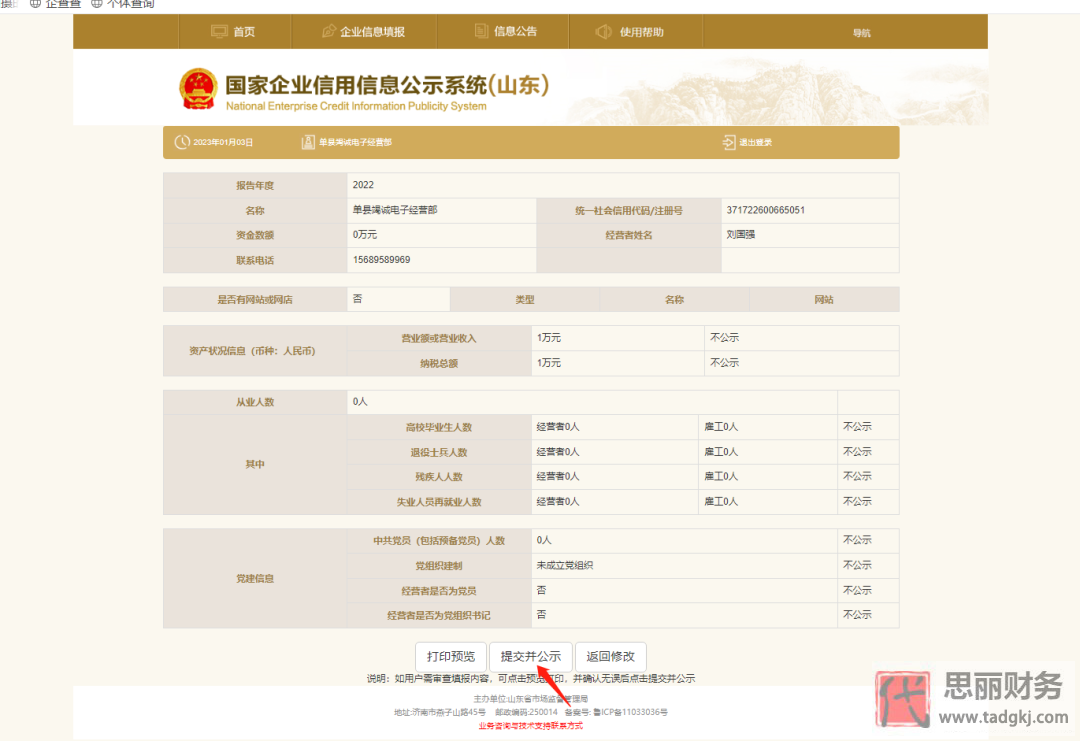Expand the 类型 field in the website section
The height and width of the screenshot is (741, 1080).
pos(524,298)
